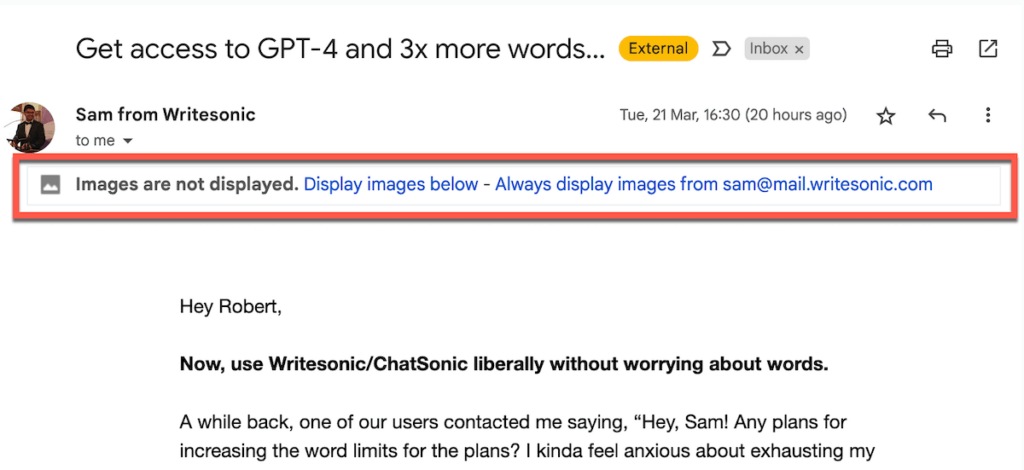Remove the Inbox label with the x
Screen dimensions: 1024x470
click(x=798, y=49)
